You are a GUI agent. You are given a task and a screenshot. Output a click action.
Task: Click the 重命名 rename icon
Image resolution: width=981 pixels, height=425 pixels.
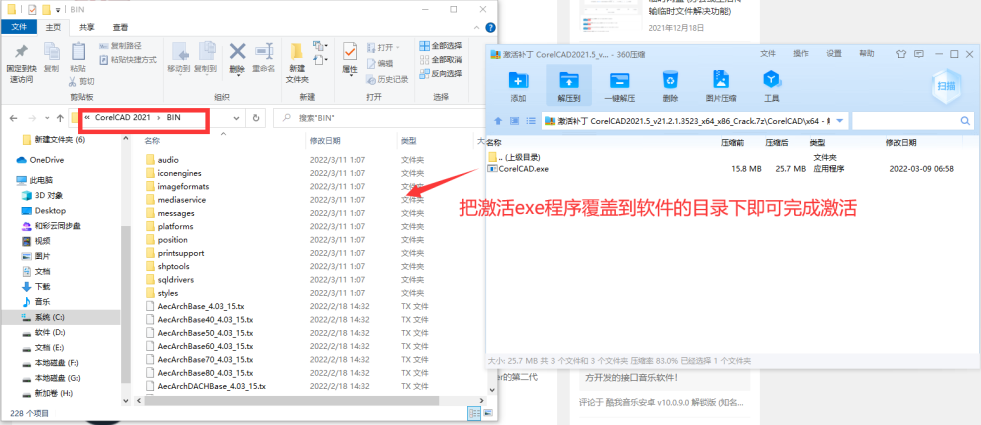pyautogui.click(x=264, y=51)
